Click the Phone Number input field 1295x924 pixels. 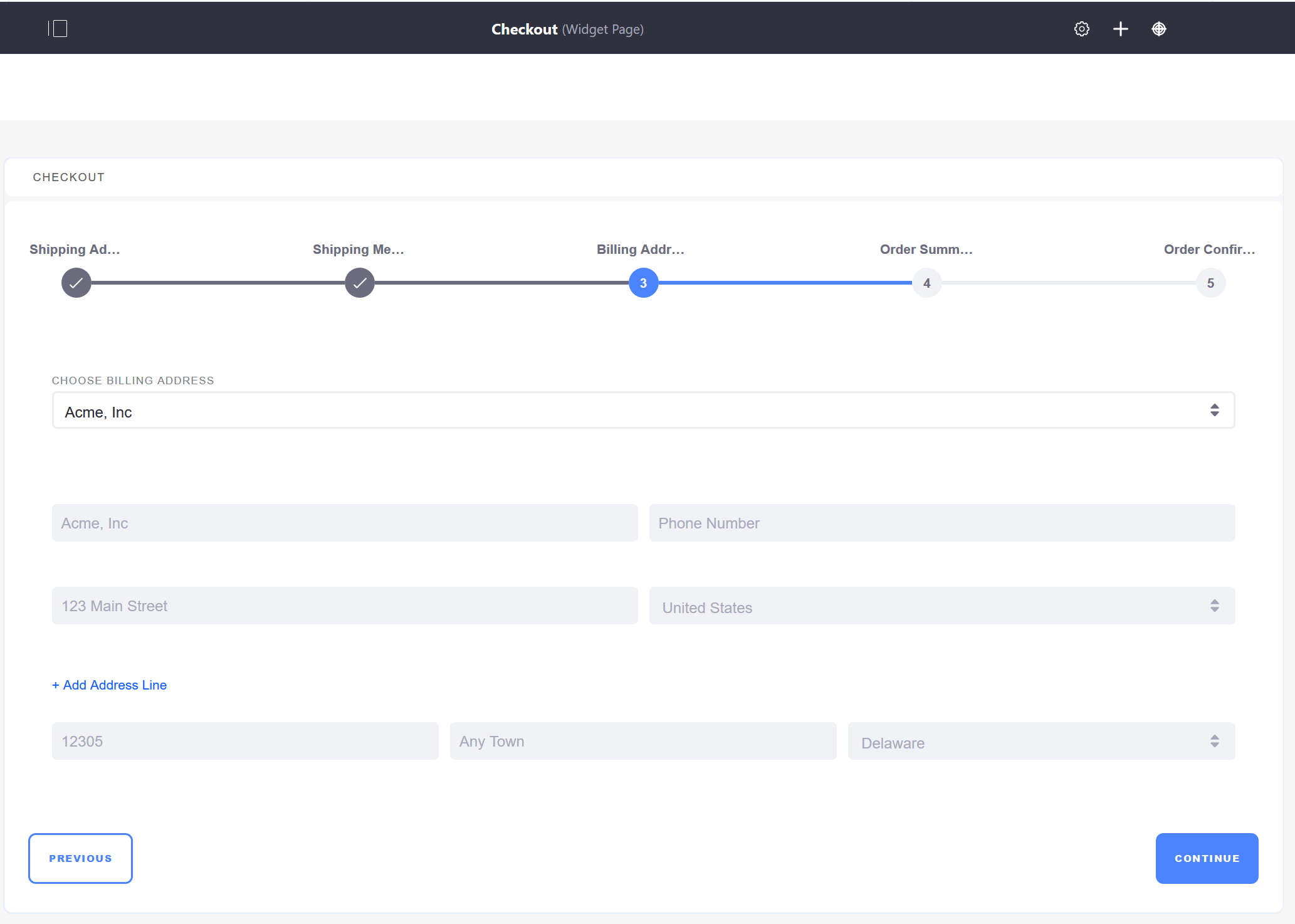942,523
